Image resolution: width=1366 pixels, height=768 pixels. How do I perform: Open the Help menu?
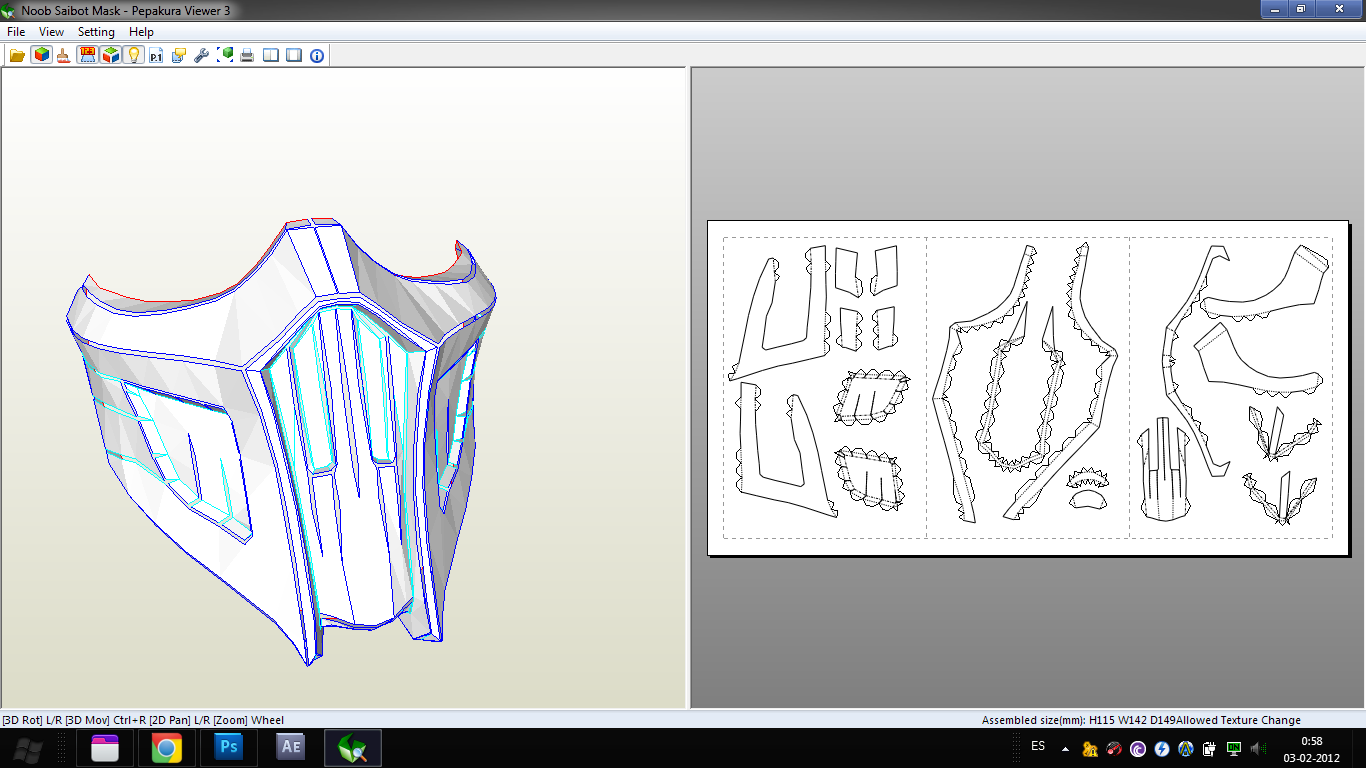coord(141,32)
